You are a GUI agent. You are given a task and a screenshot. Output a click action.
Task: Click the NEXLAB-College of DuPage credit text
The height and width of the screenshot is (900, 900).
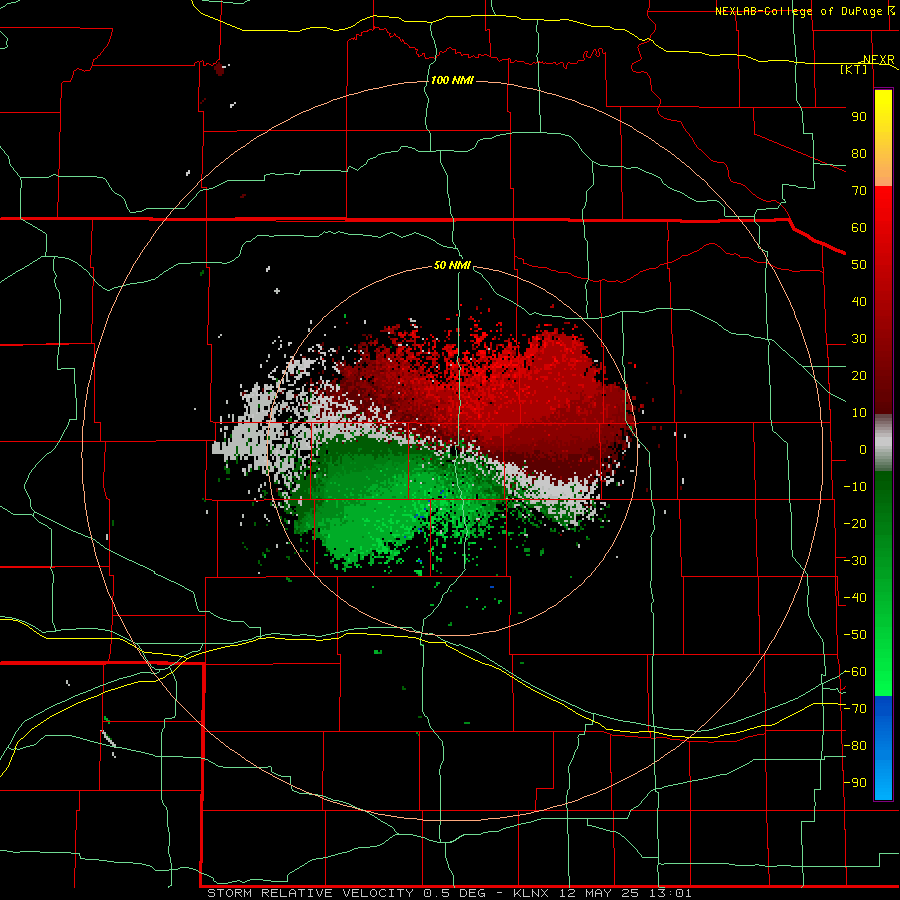tap(801, 11)
